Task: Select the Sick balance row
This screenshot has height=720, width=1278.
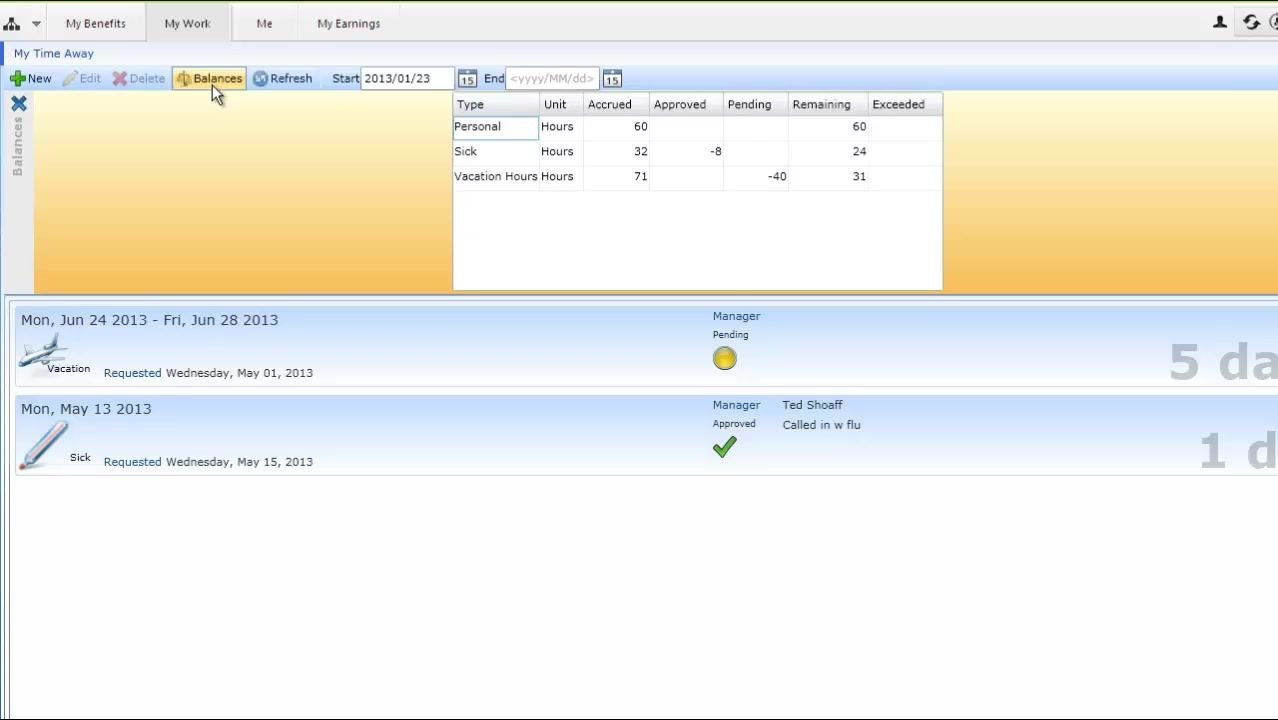Action: click(x=697, y=152)
